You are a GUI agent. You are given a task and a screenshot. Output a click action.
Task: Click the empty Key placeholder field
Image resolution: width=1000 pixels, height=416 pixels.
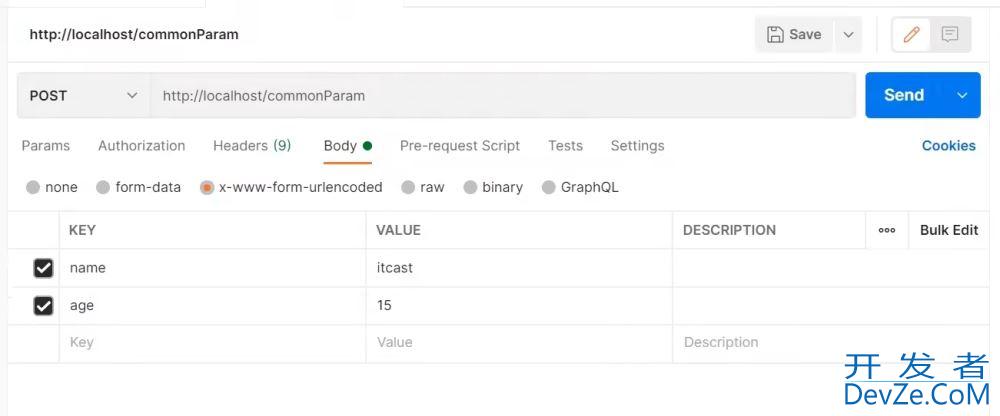pos(213,344)
